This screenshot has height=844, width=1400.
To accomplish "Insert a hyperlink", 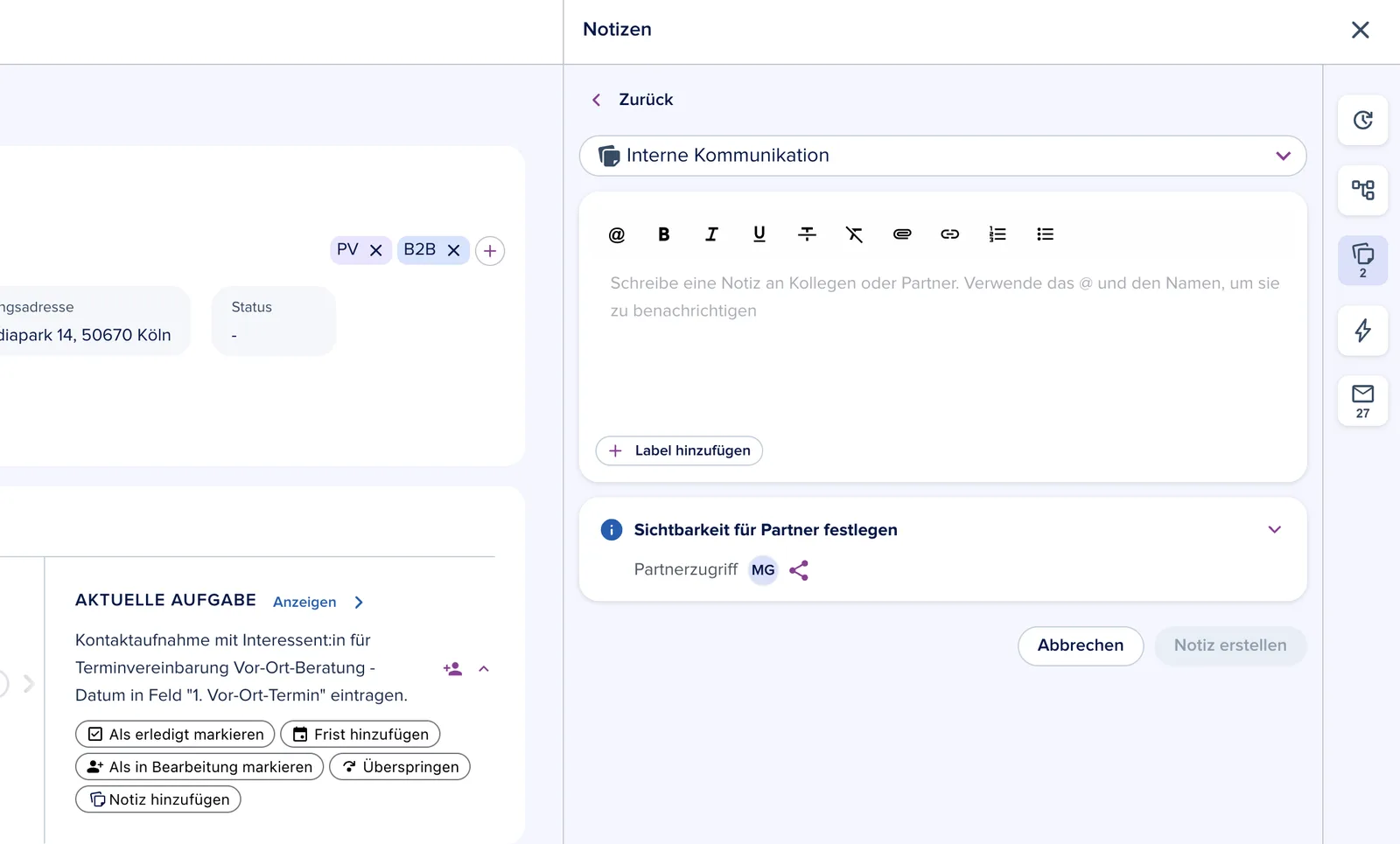I will (950, 234).
